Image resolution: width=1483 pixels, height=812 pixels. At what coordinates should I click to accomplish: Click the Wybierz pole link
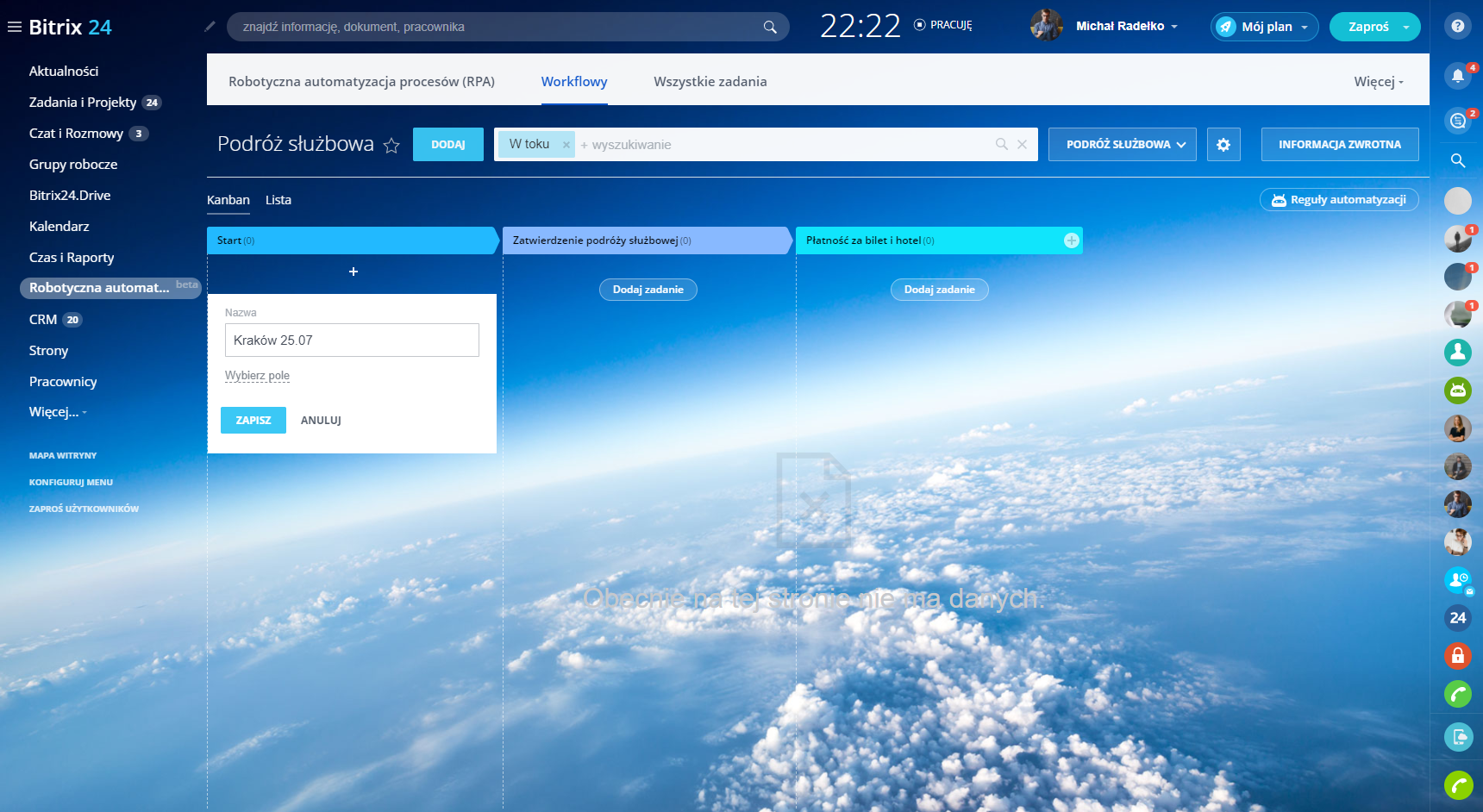257,376
